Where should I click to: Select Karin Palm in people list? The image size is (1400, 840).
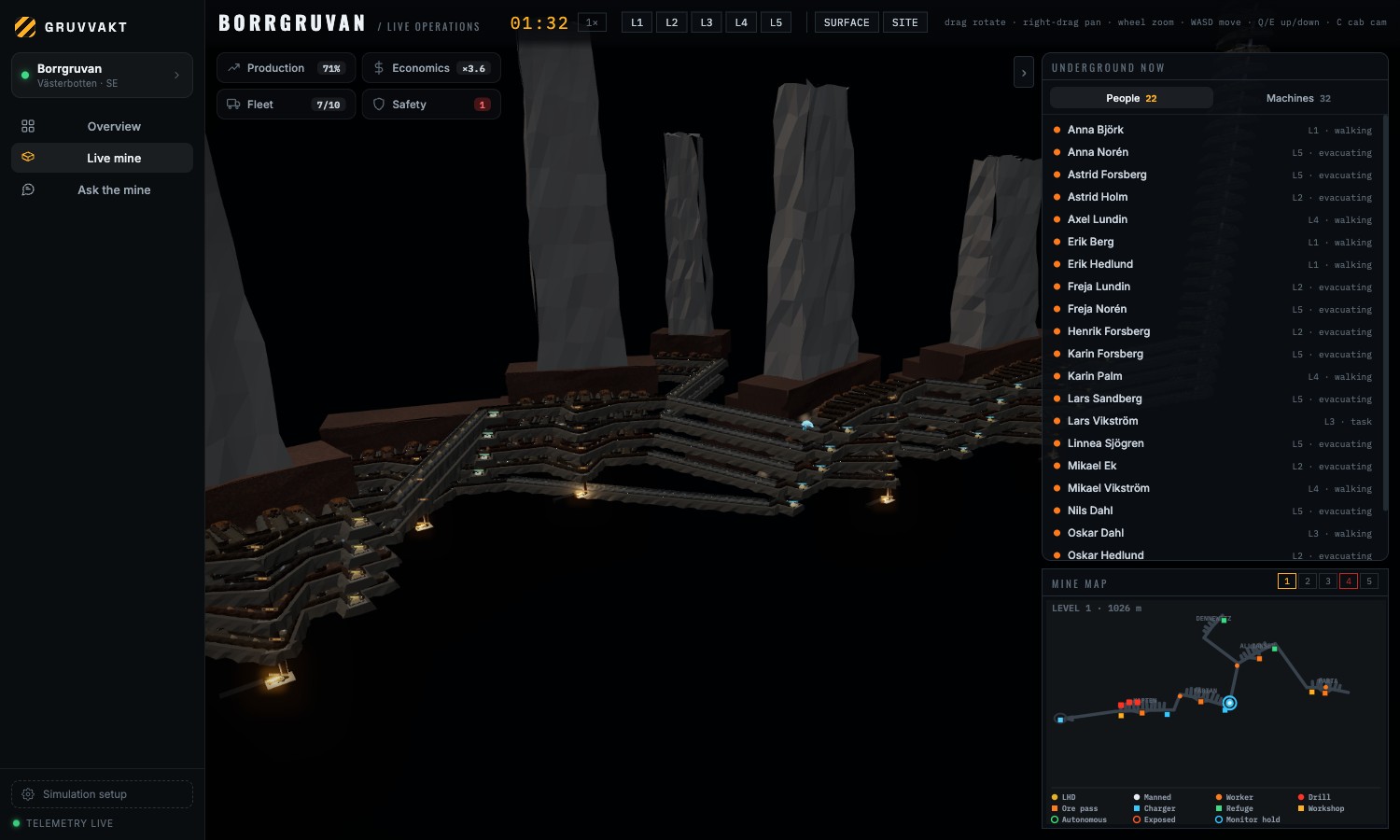tap(1212, 376)
